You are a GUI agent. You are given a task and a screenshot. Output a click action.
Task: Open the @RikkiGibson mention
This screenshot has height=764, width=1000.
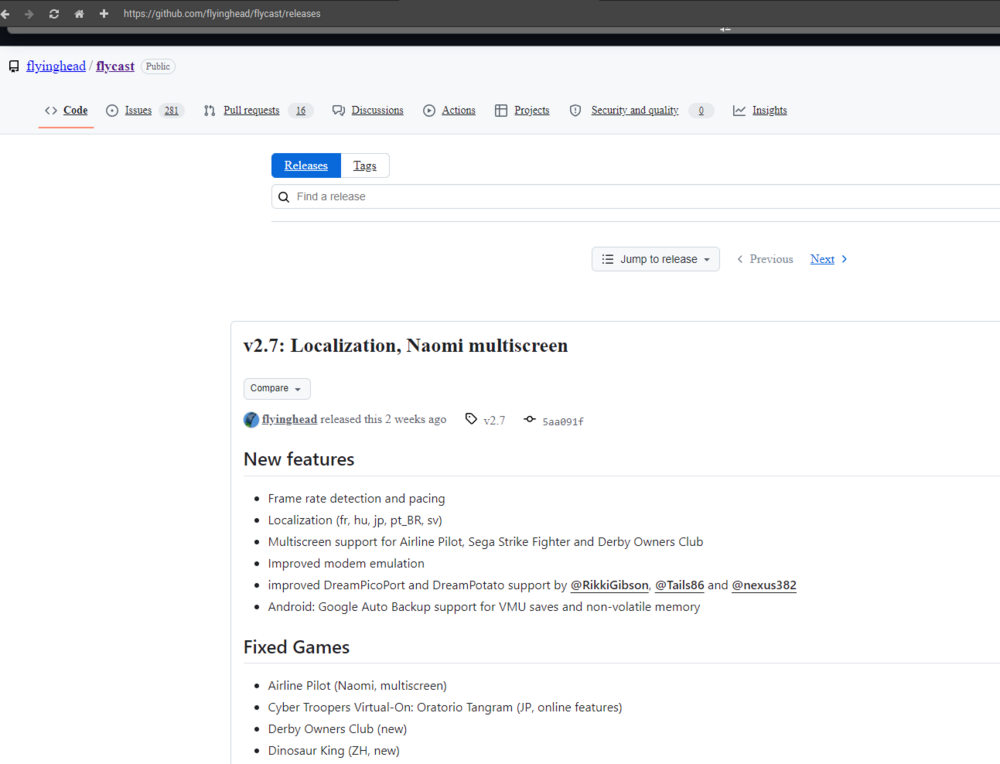(x=610, y=585)
